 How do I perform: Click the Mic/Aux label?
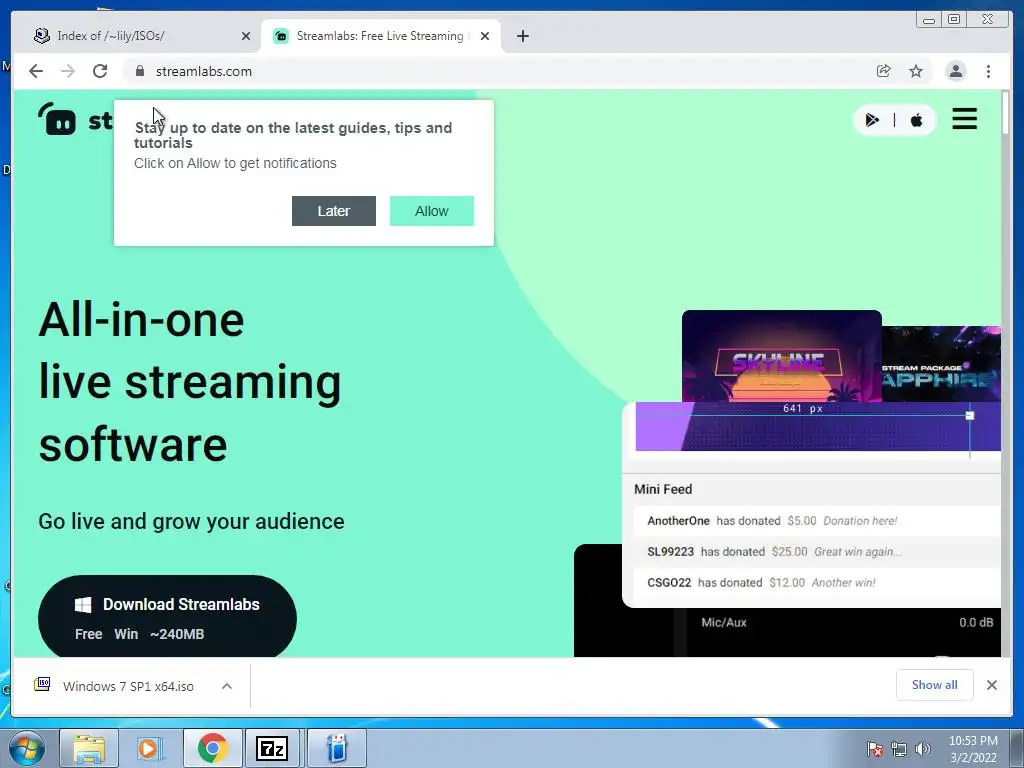click(724, 622)
